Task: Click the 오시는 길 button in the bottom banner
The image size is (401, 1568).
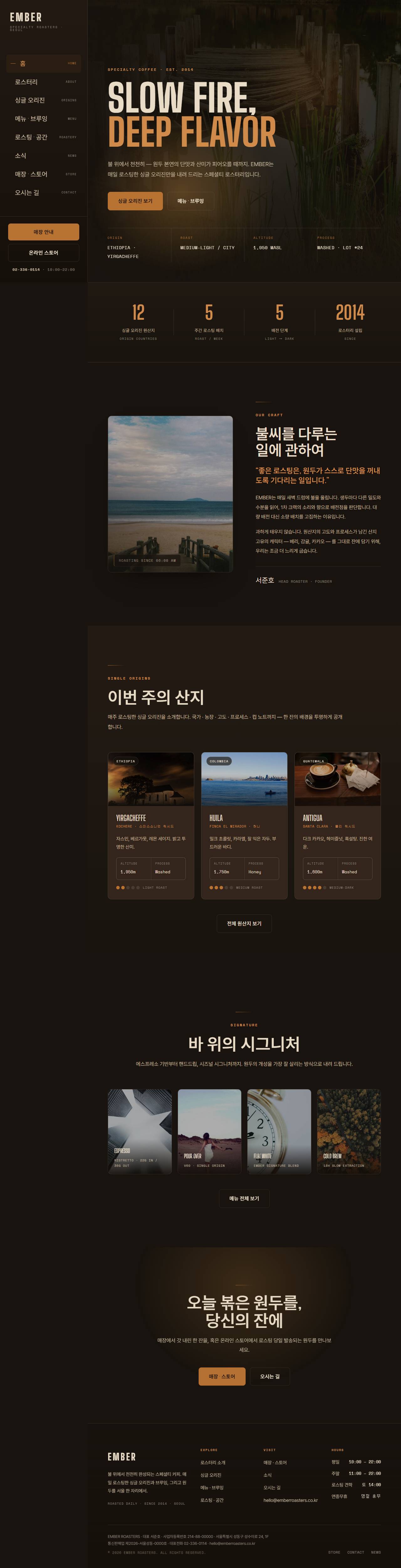Action: click(269, 1376)
